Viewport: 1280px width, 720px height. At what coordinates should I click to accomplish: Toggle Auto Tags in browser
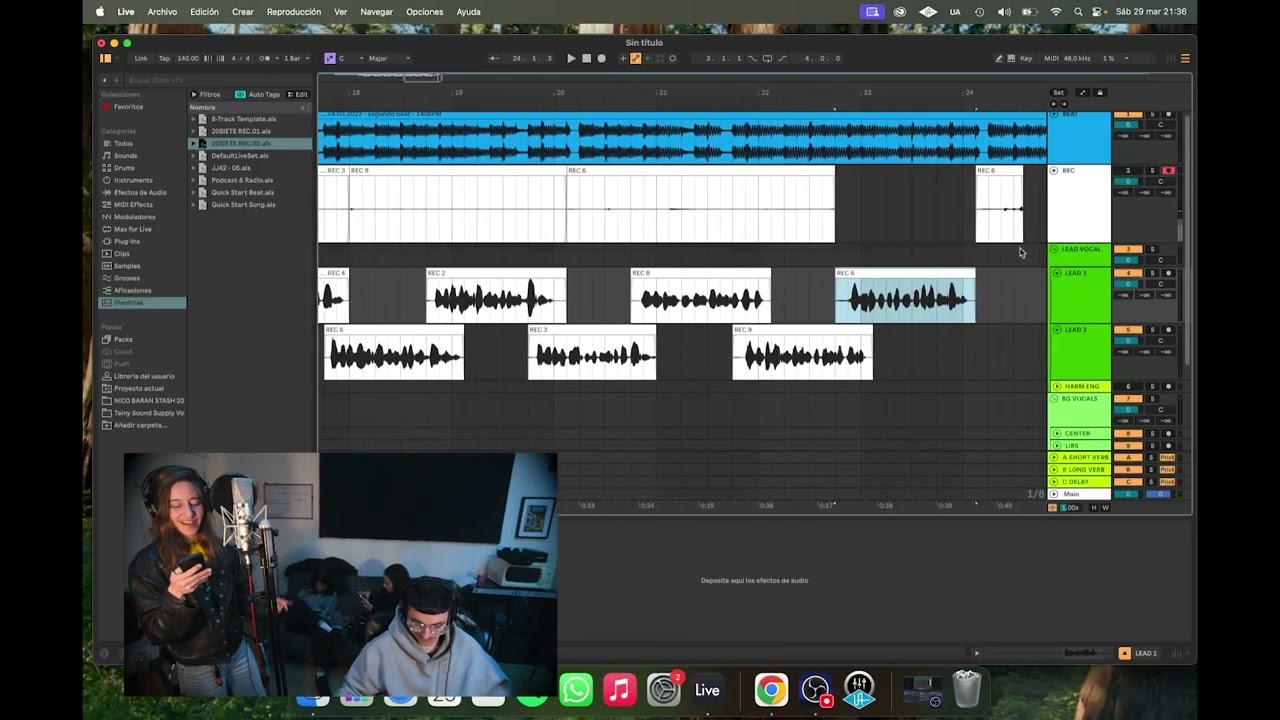pos(258,94)
